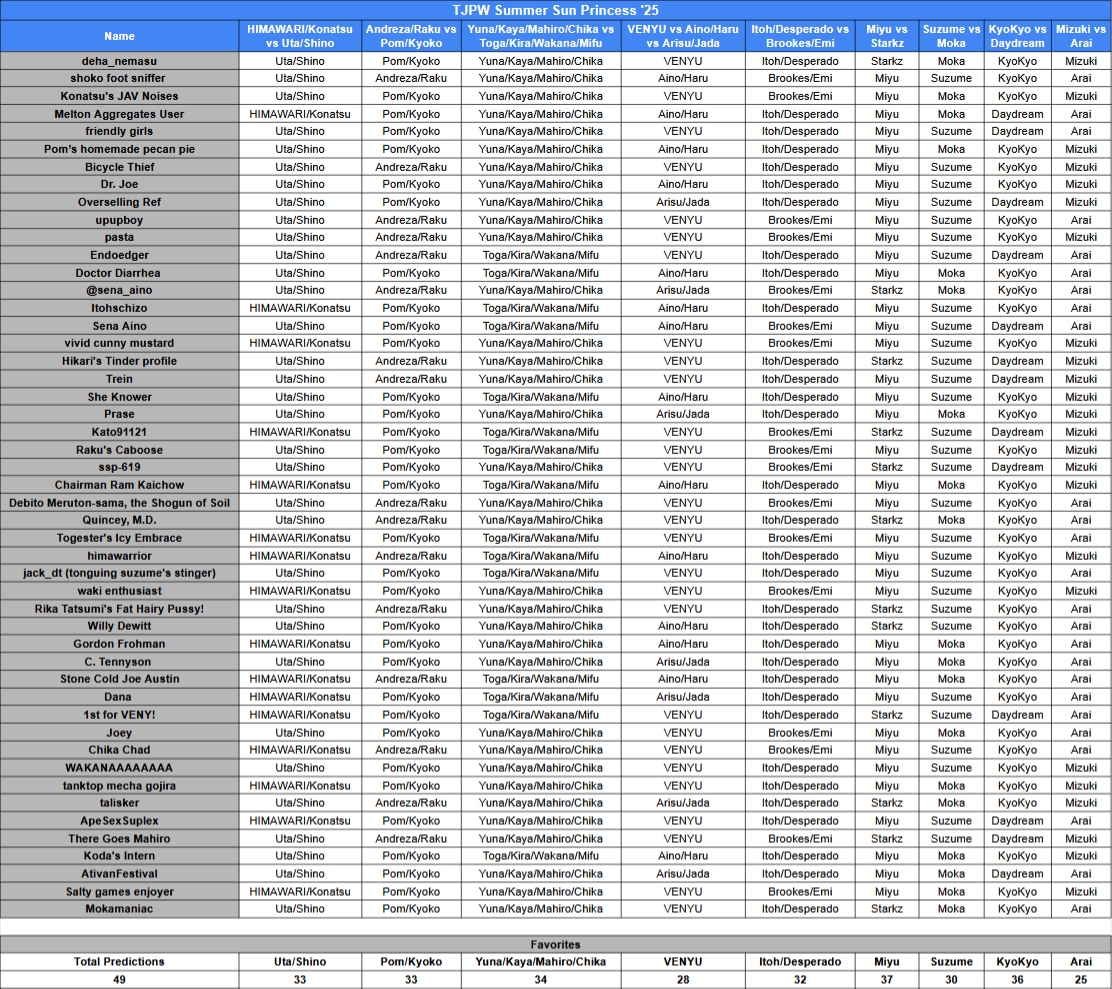Click the name cell 'She Knower'
The image size is (1112, 989).
119,396
